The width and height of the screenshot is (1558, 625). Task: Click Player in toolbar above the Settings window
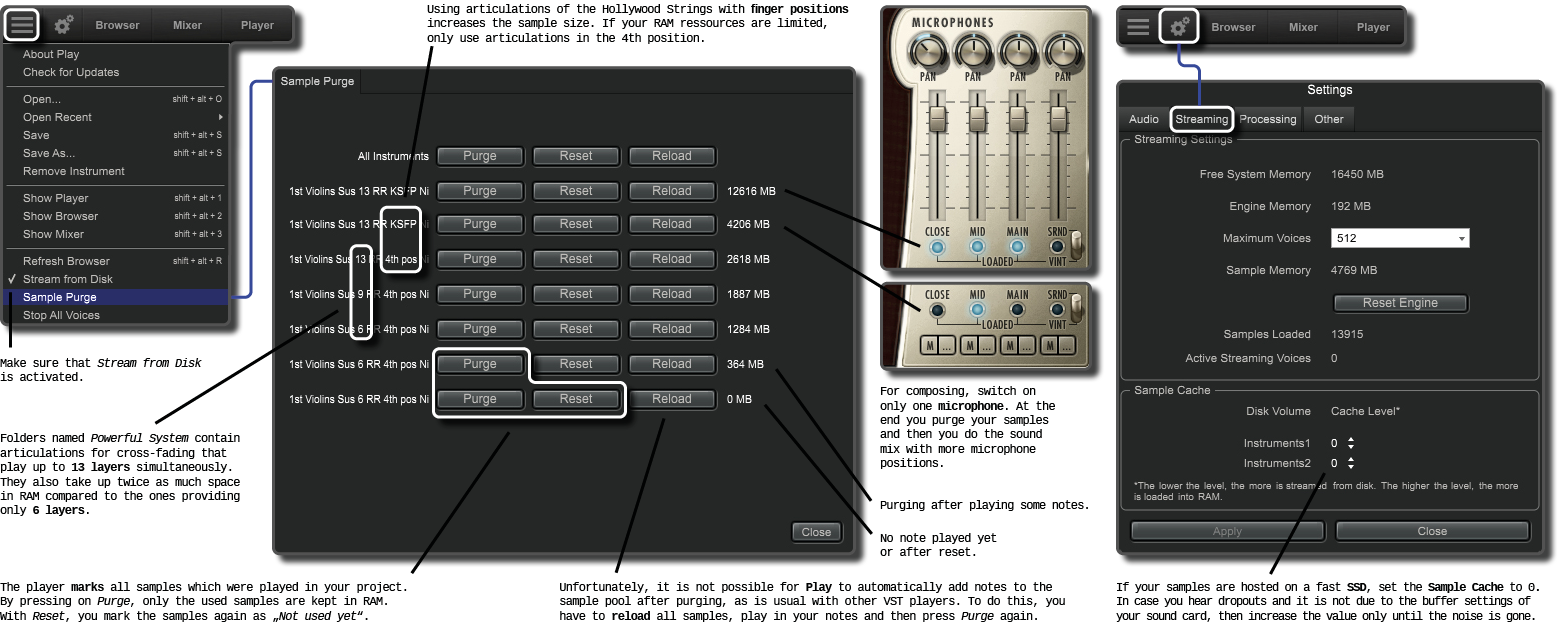point(1373,27)
